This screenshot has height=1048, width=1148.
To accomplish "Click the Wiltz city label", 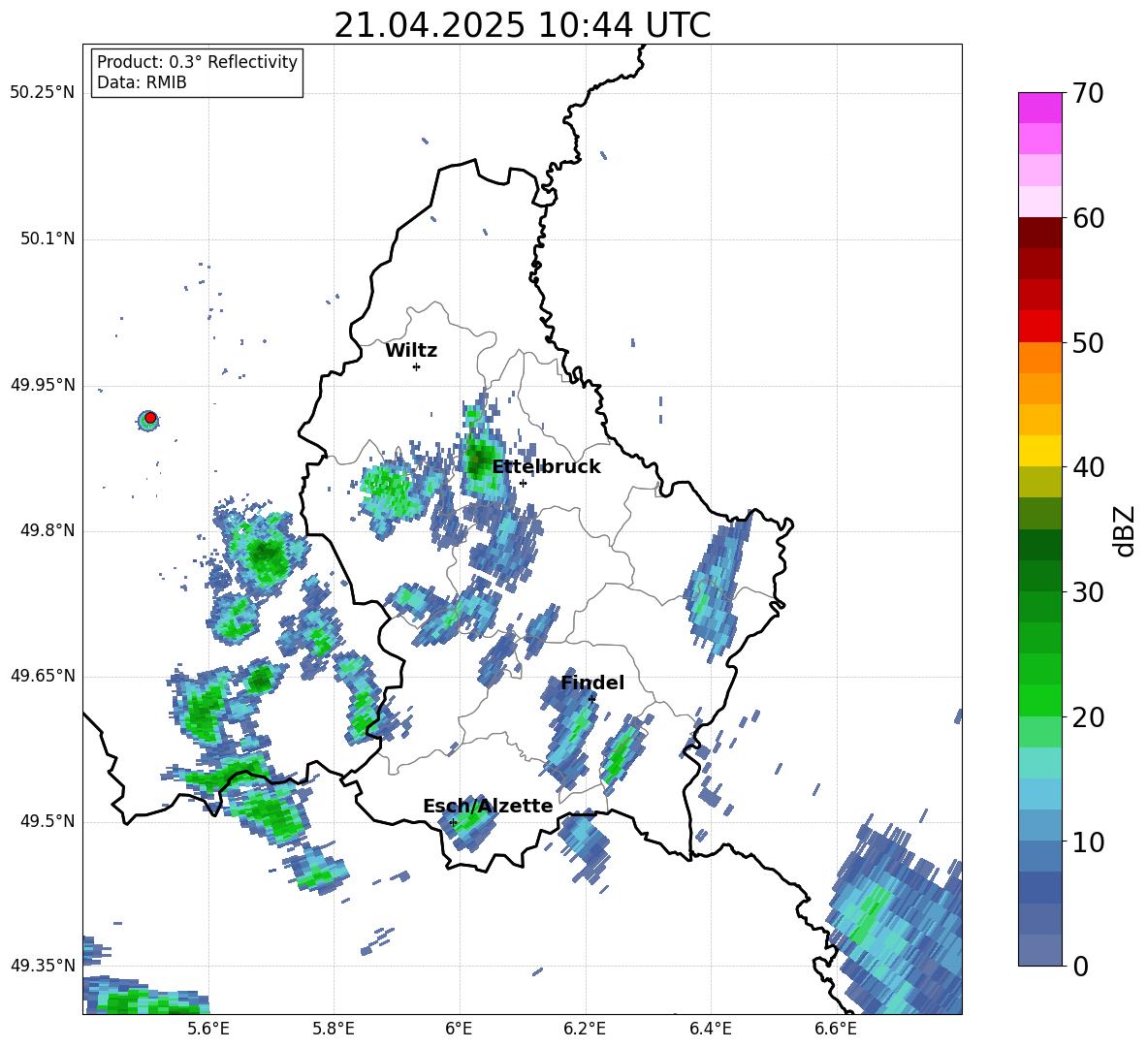I will tap(411, 351).
